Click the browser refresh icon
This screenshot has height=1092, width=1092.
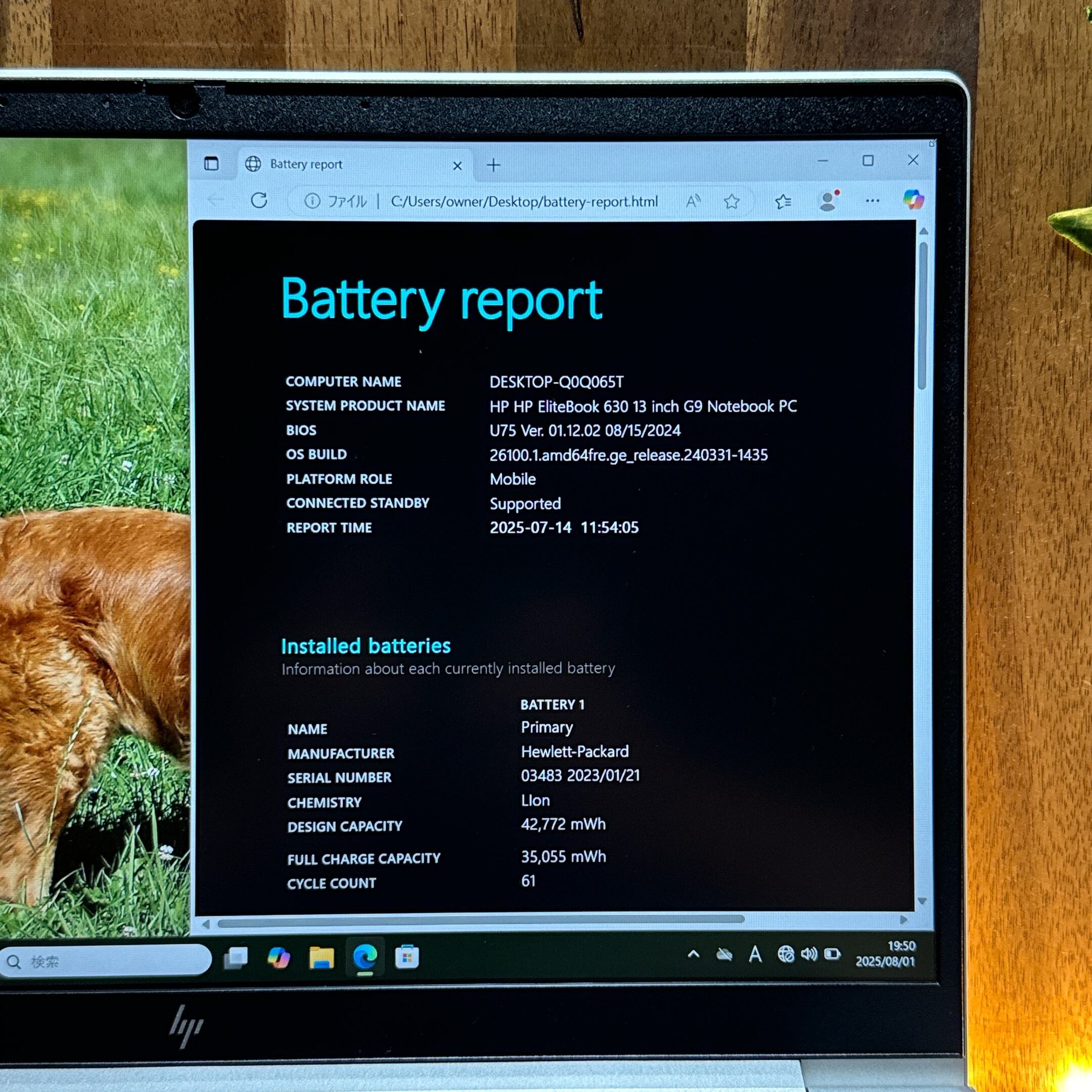(x=259, y=200)
